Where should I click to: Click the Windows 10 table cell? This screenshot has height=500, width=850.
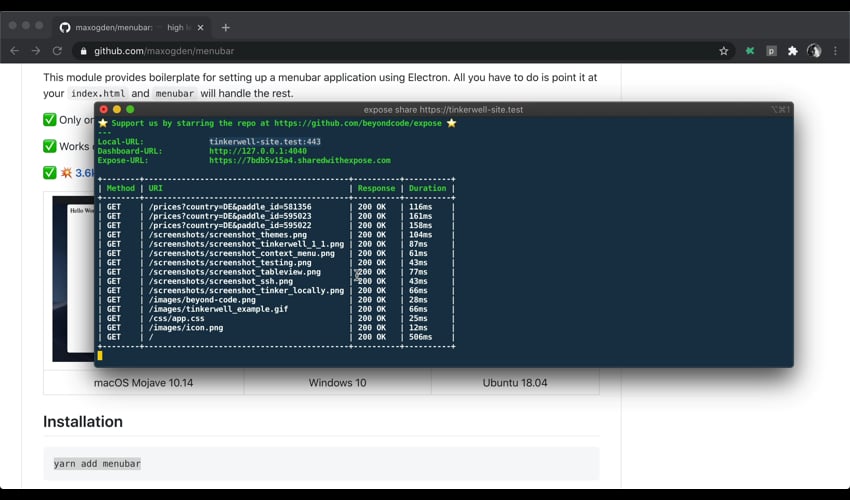(338, 382)
